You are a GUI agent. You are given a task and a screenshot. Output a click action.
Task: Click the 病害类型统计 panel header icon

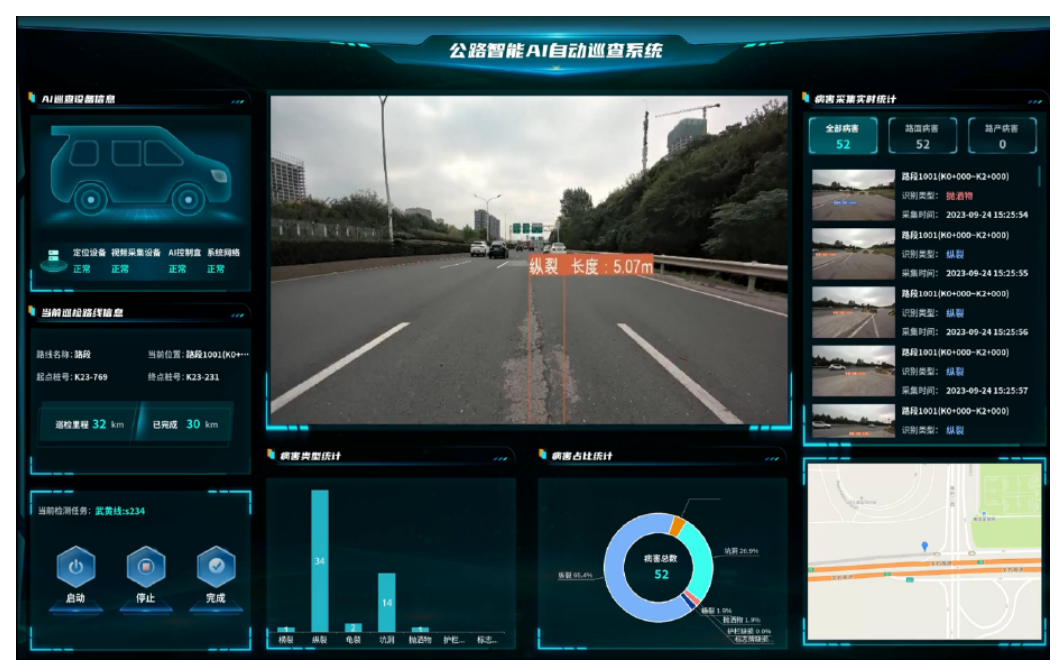pos(271,456)
